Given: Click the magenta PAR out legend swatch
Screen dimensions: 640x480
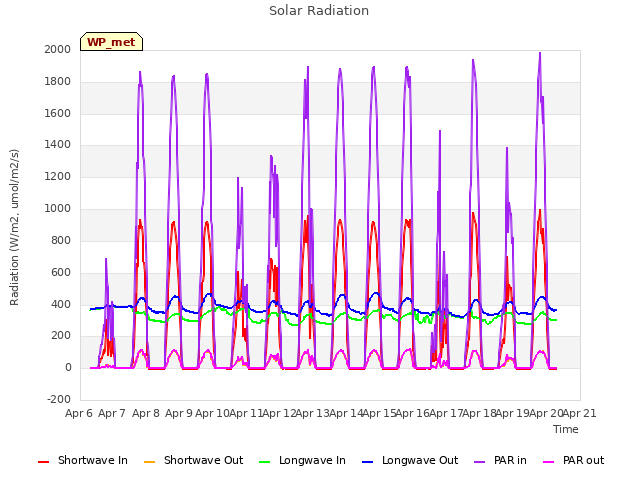Looking at the screenshot, I should pos(549,462).
